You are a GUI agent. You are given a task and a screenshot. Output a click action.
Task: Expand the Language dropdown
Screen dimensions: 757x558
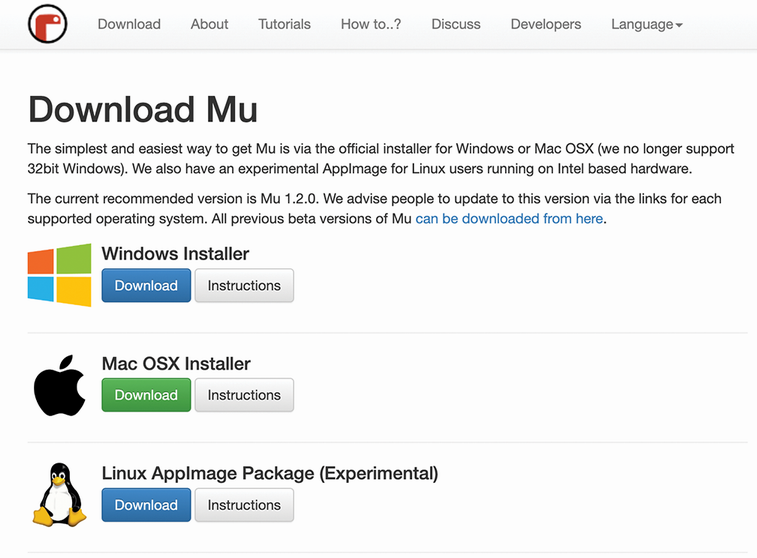click(647, 24)
